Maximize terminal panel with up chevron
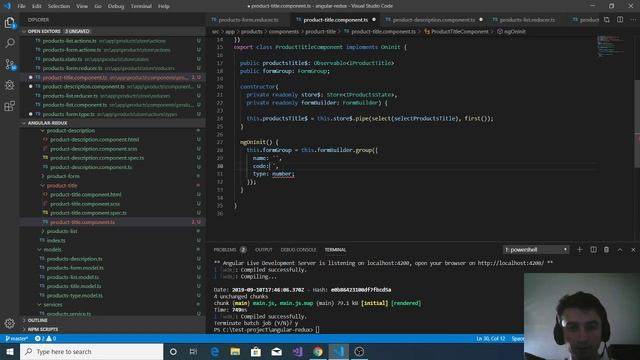The image size is (640, 360). coord(620,249)
